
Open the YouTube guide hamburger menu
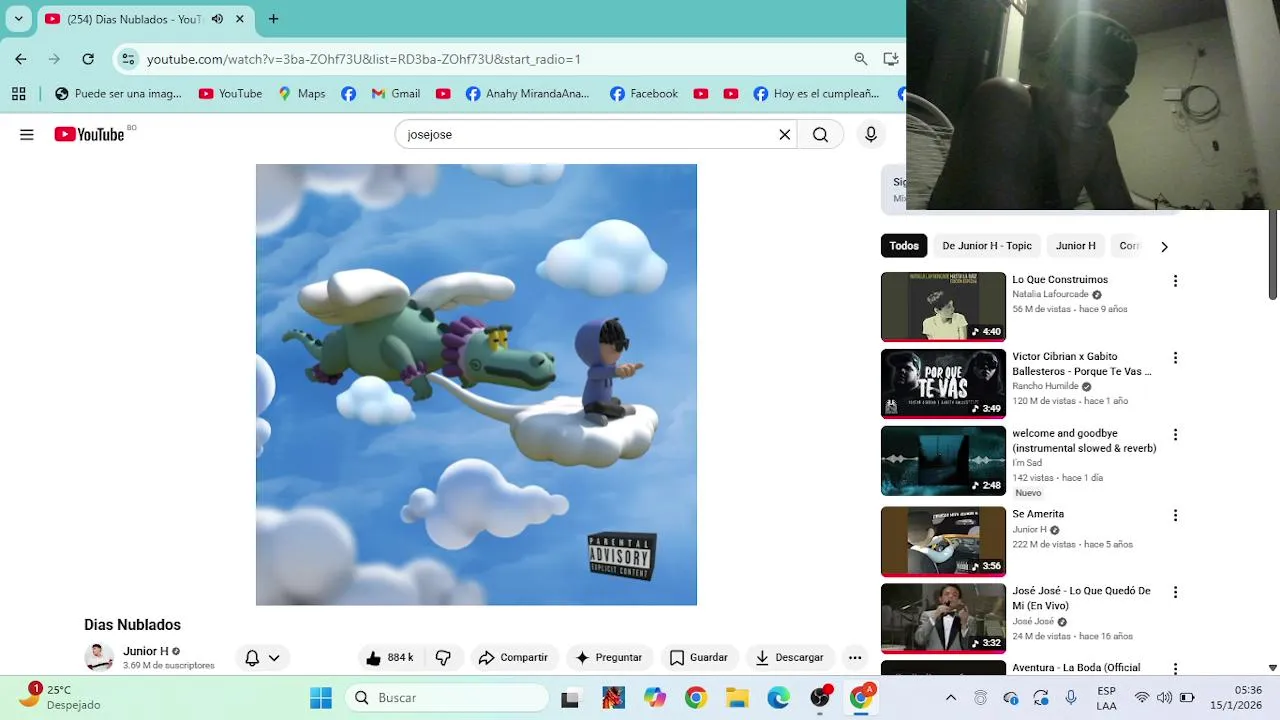click(x=27, y=135)
